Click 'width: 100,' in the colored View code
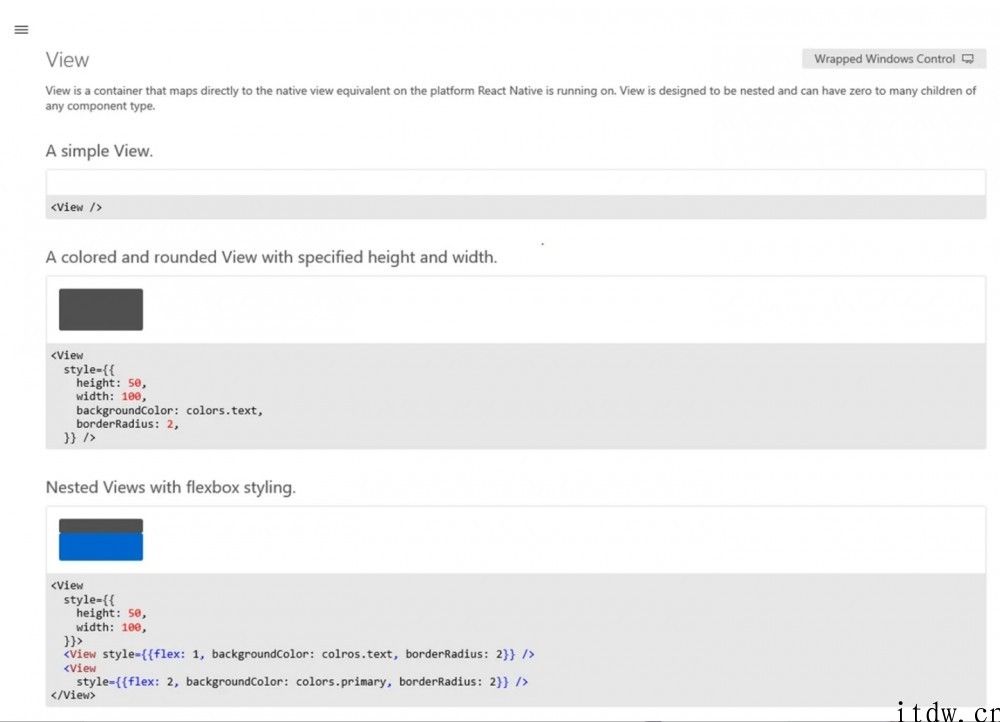The height and width of the screenshot is (722, 1000). (x=111, y=396)
